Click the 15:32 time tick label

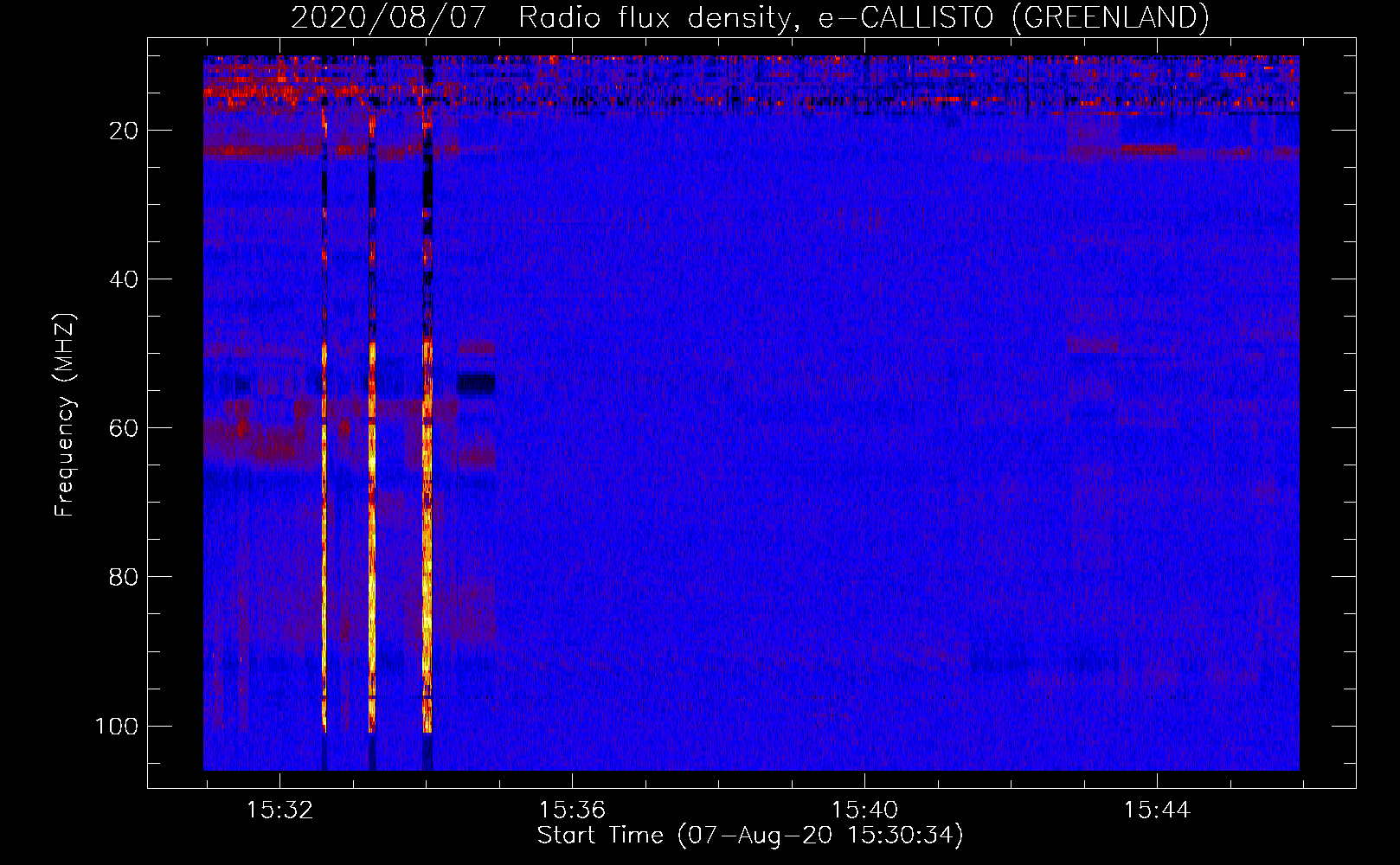click(279, 811)
